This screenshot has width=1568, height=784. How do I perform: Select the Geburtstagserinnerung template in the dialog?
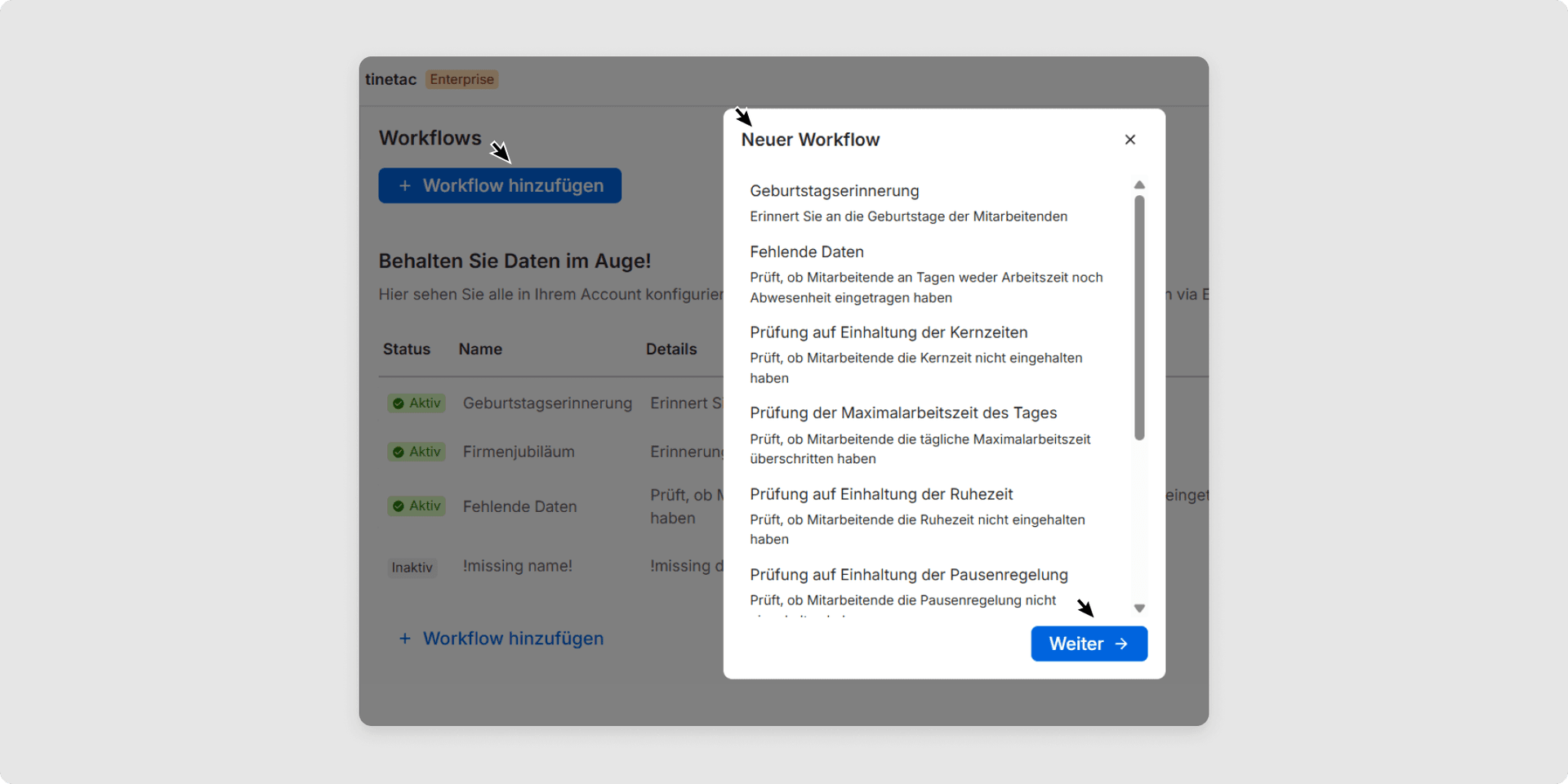pos(834,190)
